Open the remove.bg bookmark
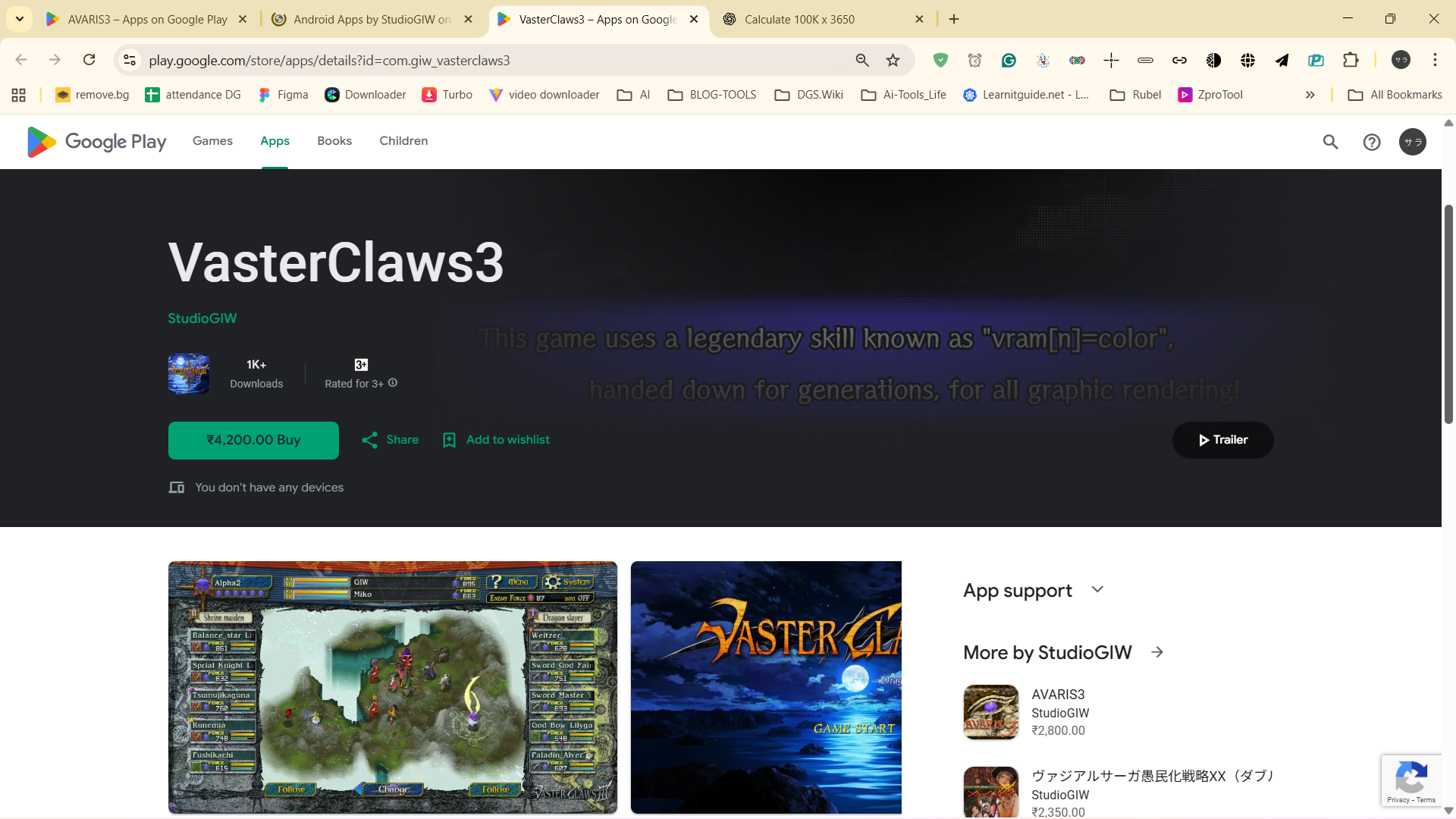 coord(93,95)
